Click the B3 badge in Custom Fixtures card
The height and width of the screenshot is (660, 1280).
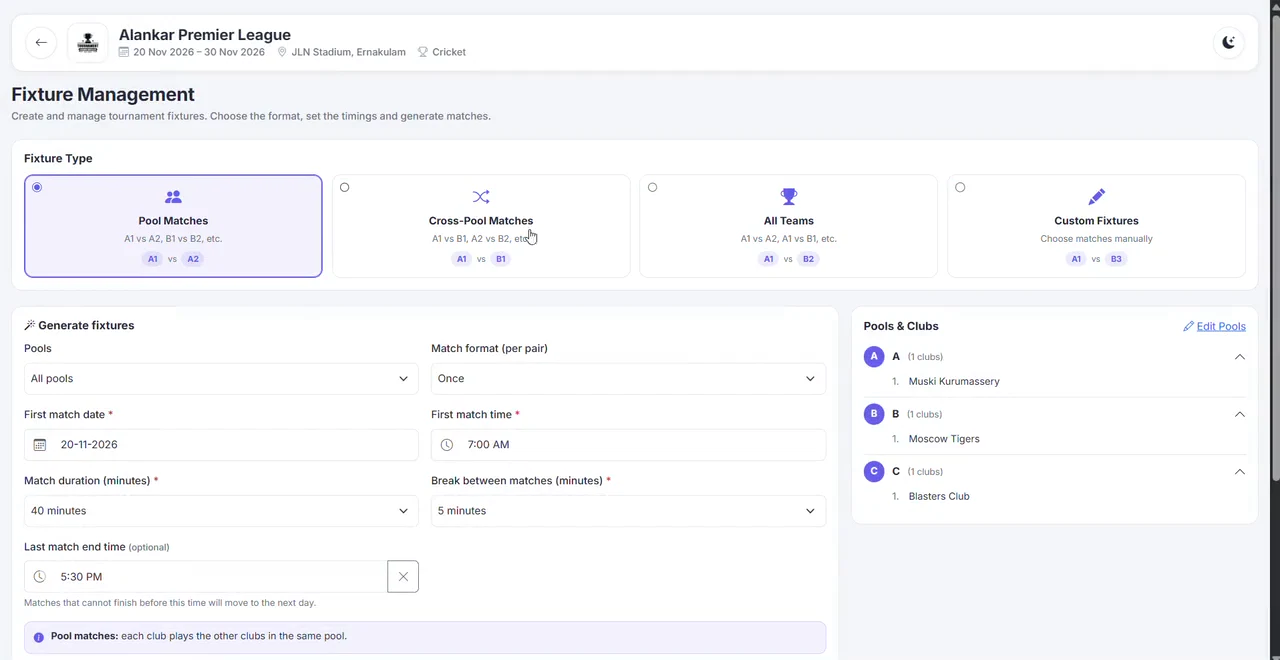1116,259
